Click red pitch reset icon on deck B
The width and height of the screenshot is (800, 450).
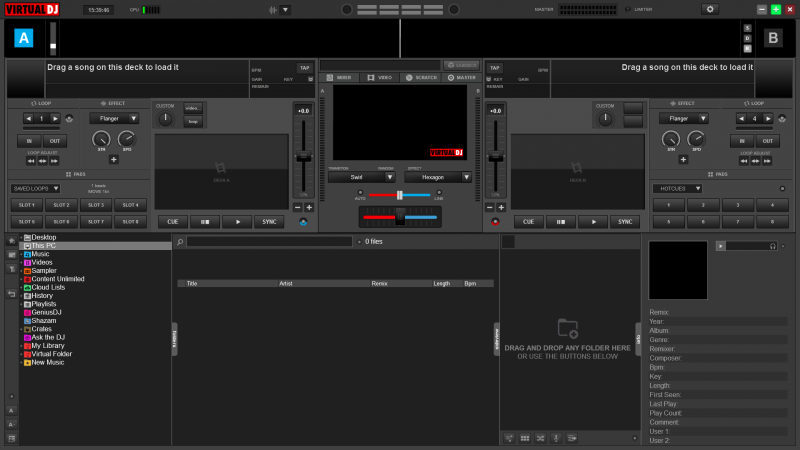click(x=495, y=222)
